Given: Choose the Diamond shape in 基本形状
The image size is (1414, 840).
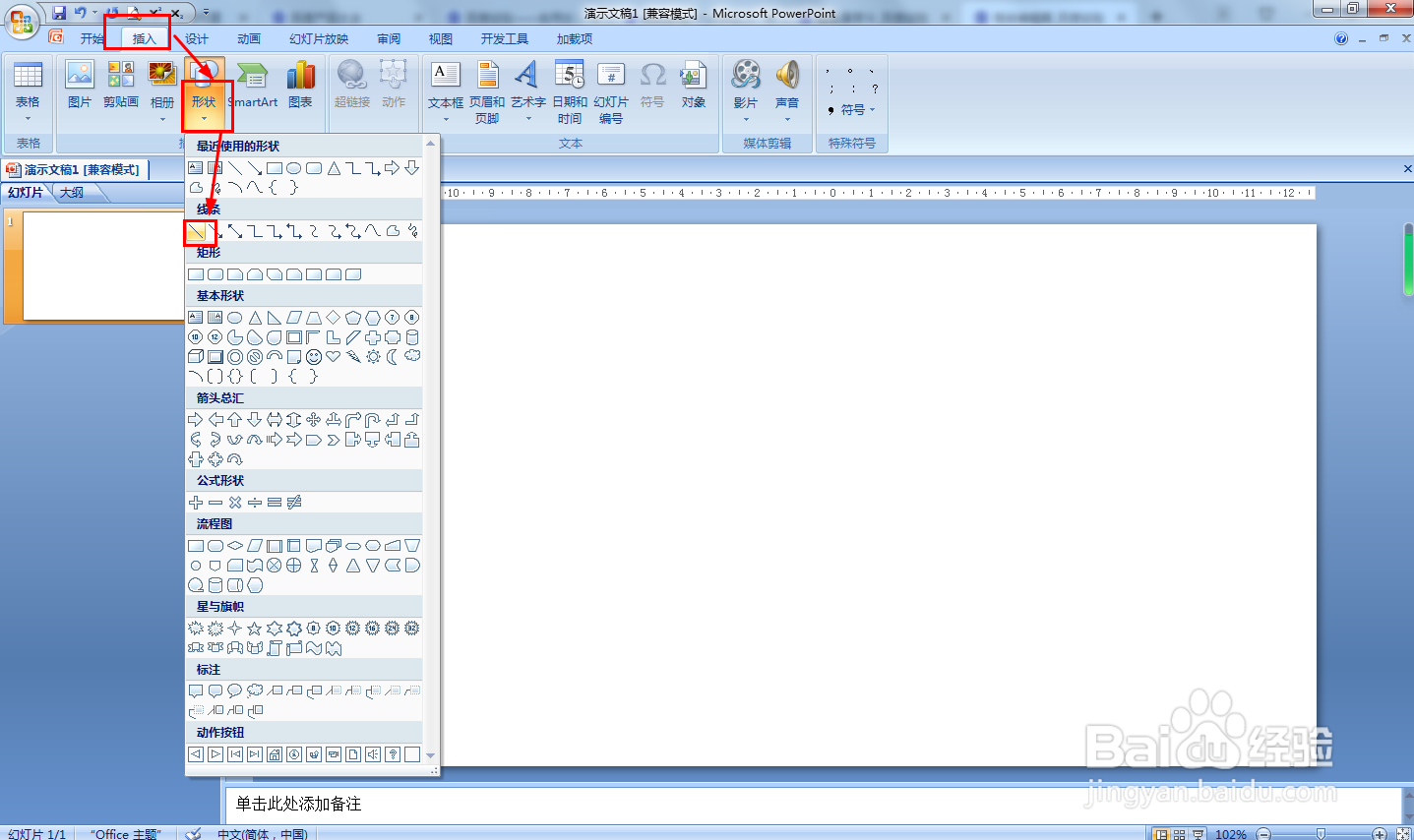Looking at the screenshot, I should pyautogui.click(x=334, y=318).
